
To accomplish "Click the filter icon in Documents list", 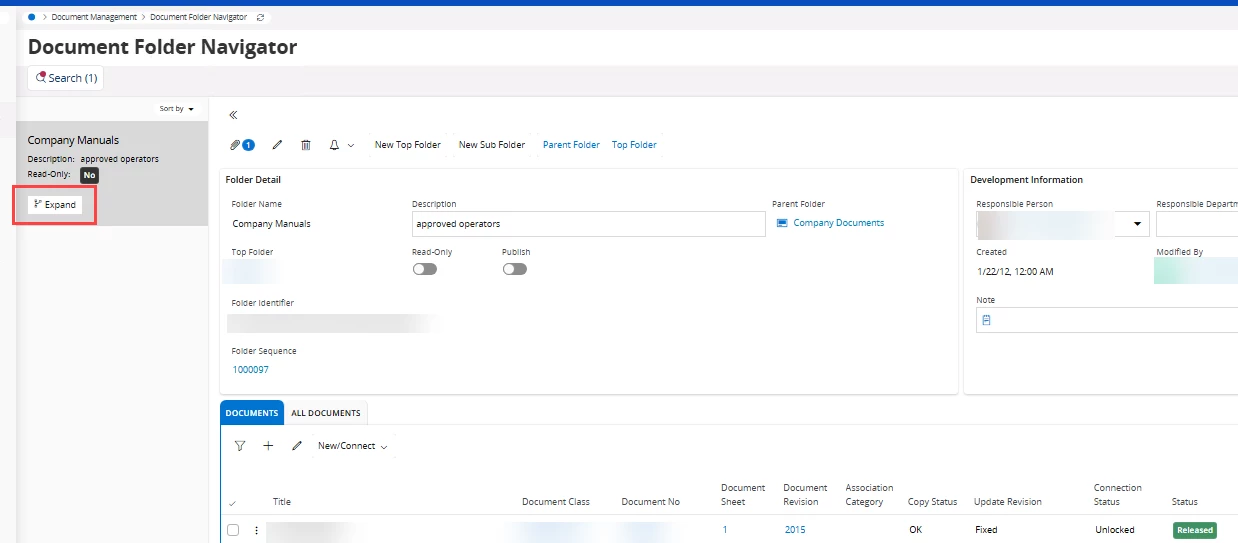I will pyautogui.click(x=239, y=446).
